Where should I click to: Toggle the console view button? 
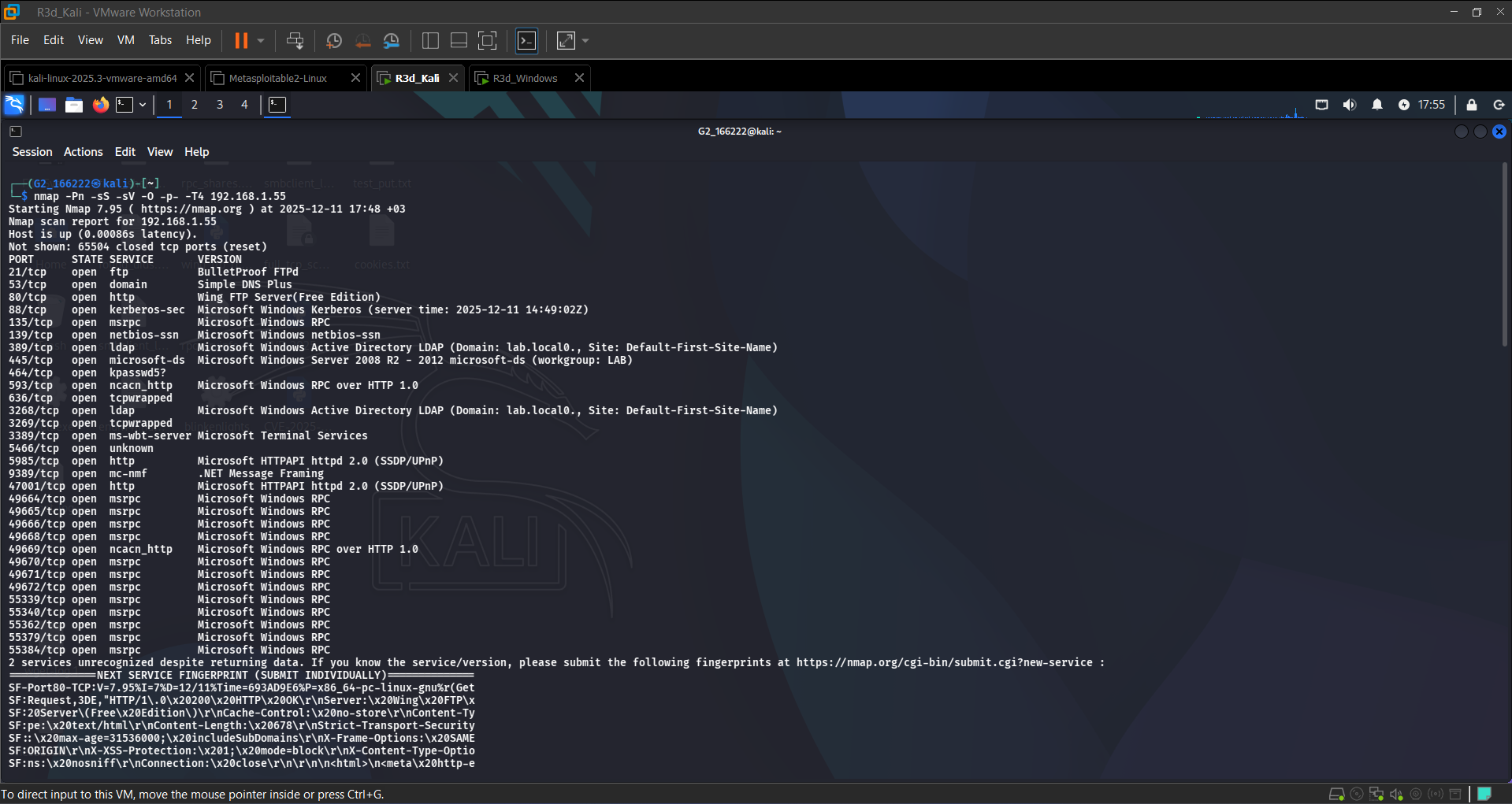(x=526, y=40)
